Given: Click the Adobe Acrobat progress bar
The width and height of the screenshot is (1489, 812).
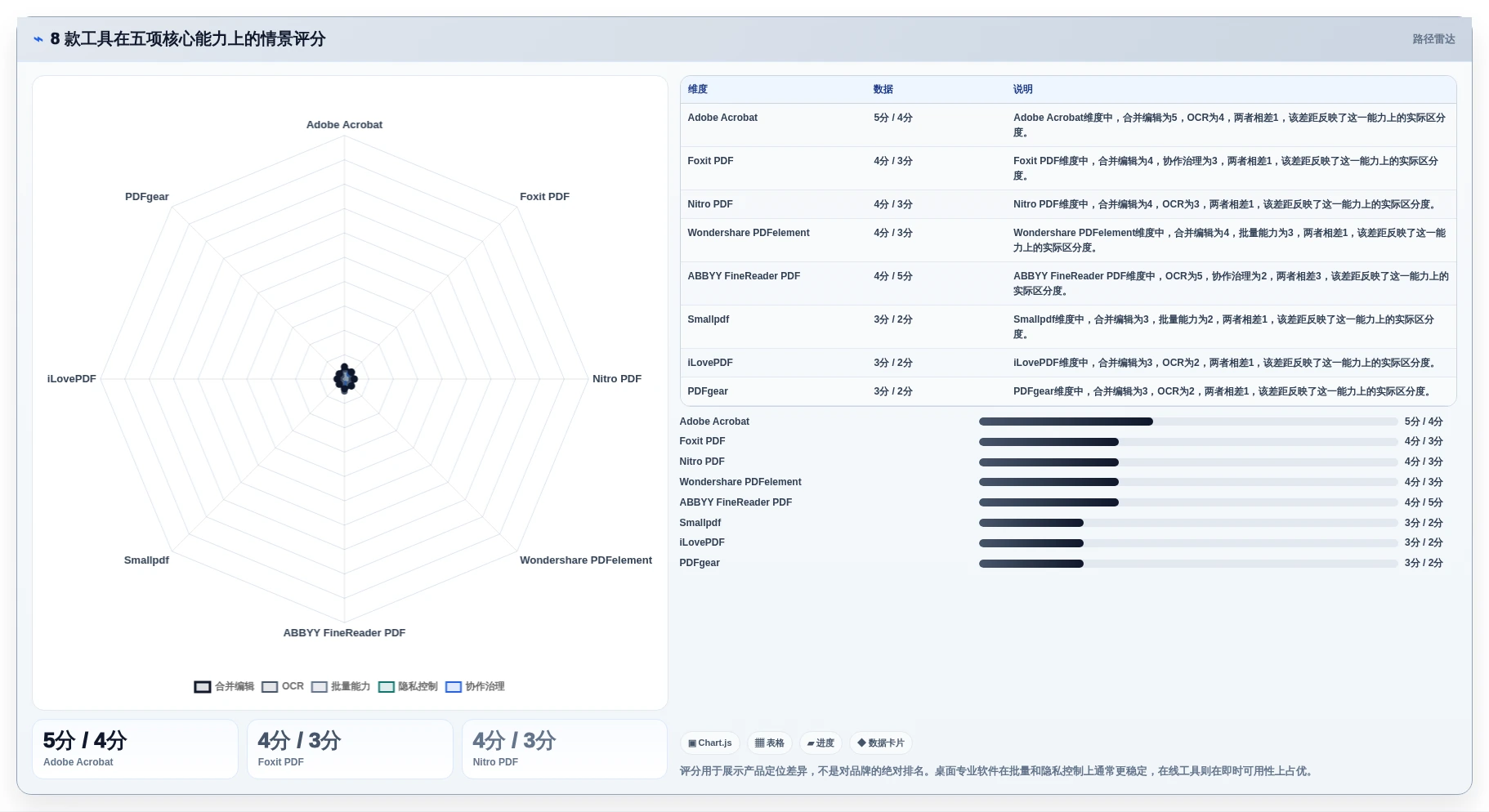Looking at the screenshot, I should point(1188,422).
